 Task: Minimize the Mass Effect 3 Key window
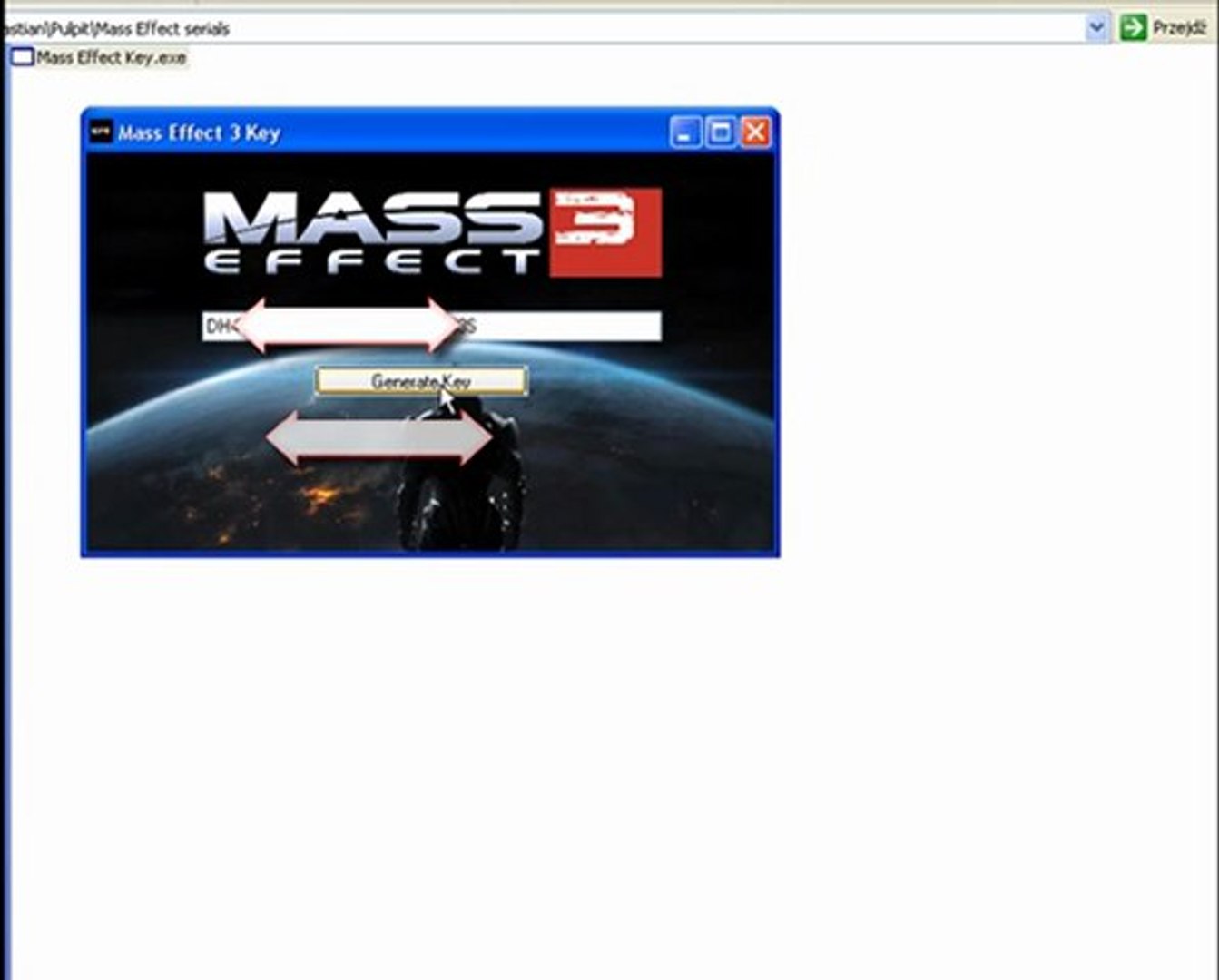[x=685, y=132]
